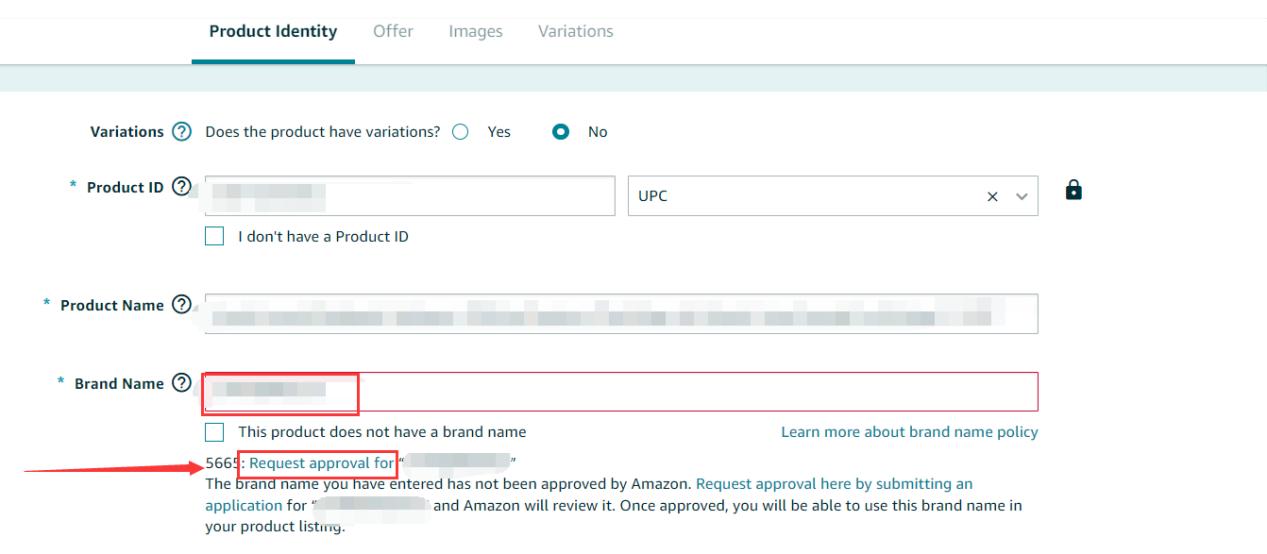
Task: Select No for product variations
Action: click(x=562, y=132)
